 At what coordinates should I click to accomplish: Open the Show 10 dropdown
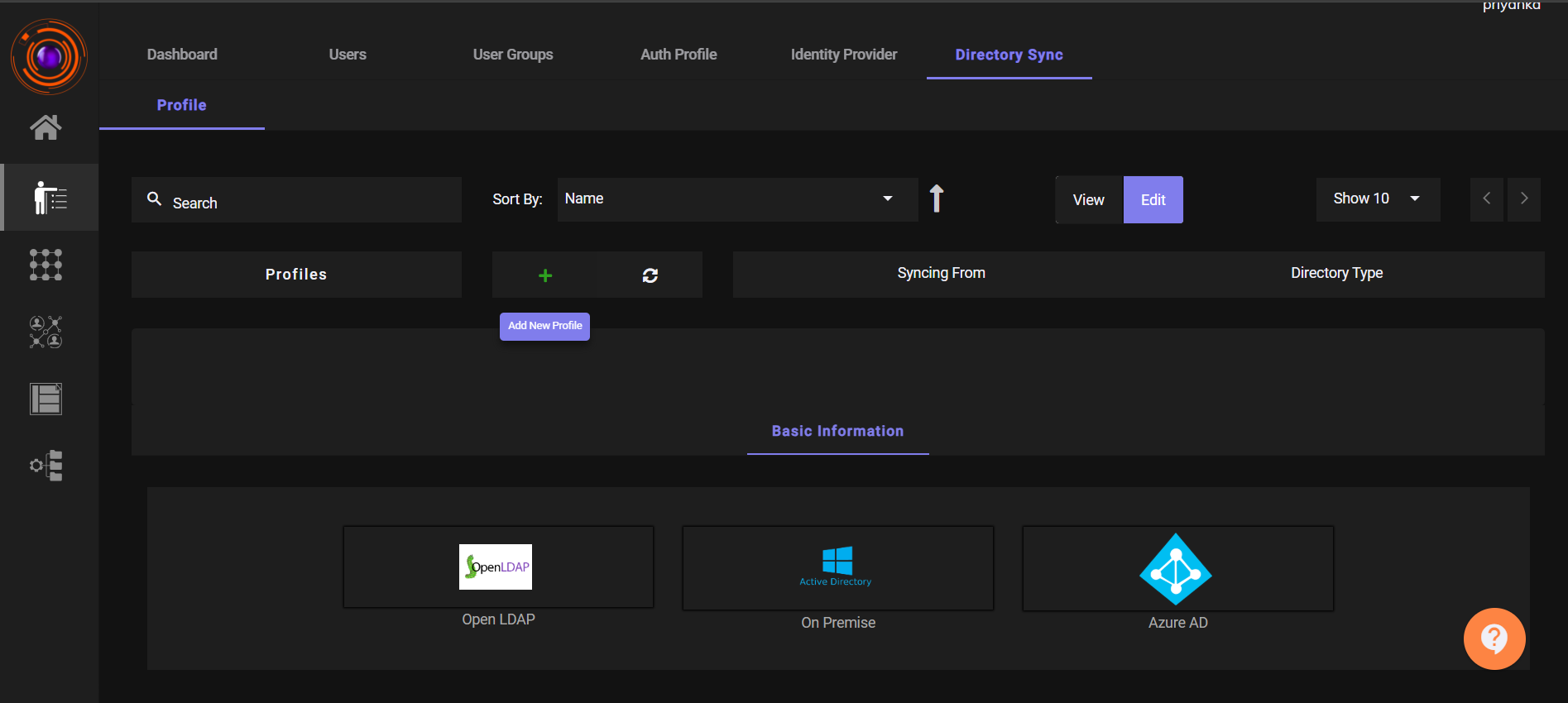point(1378,199)
